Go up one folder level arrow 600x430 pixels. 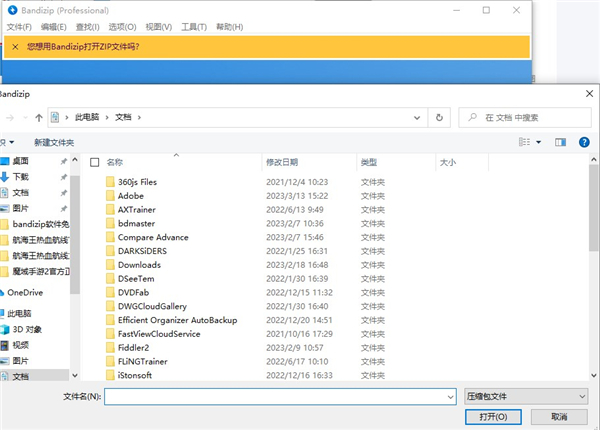[x=39, y=117]
